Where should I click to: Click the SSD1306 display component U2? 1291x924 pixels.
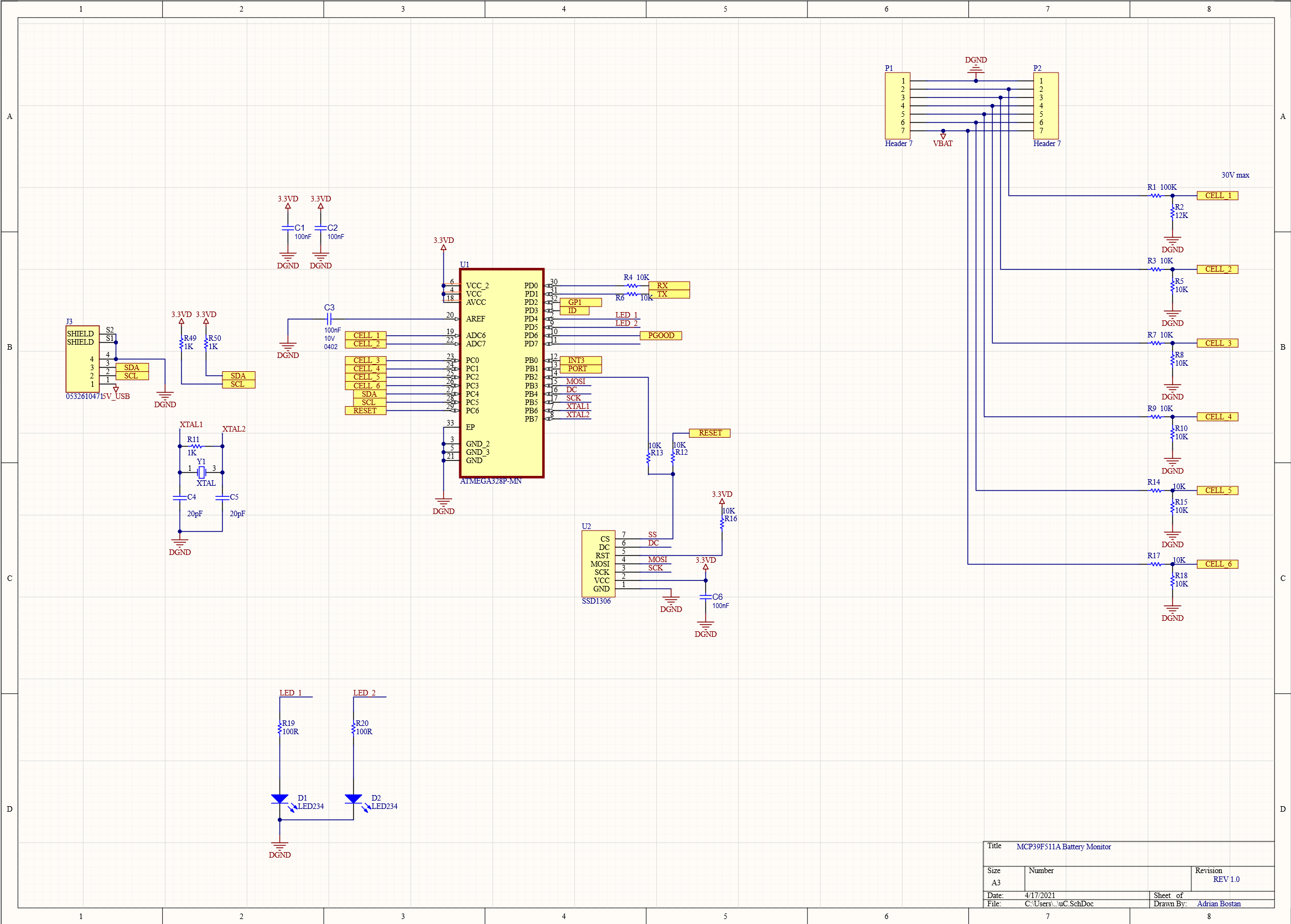(x=598, y=563)
